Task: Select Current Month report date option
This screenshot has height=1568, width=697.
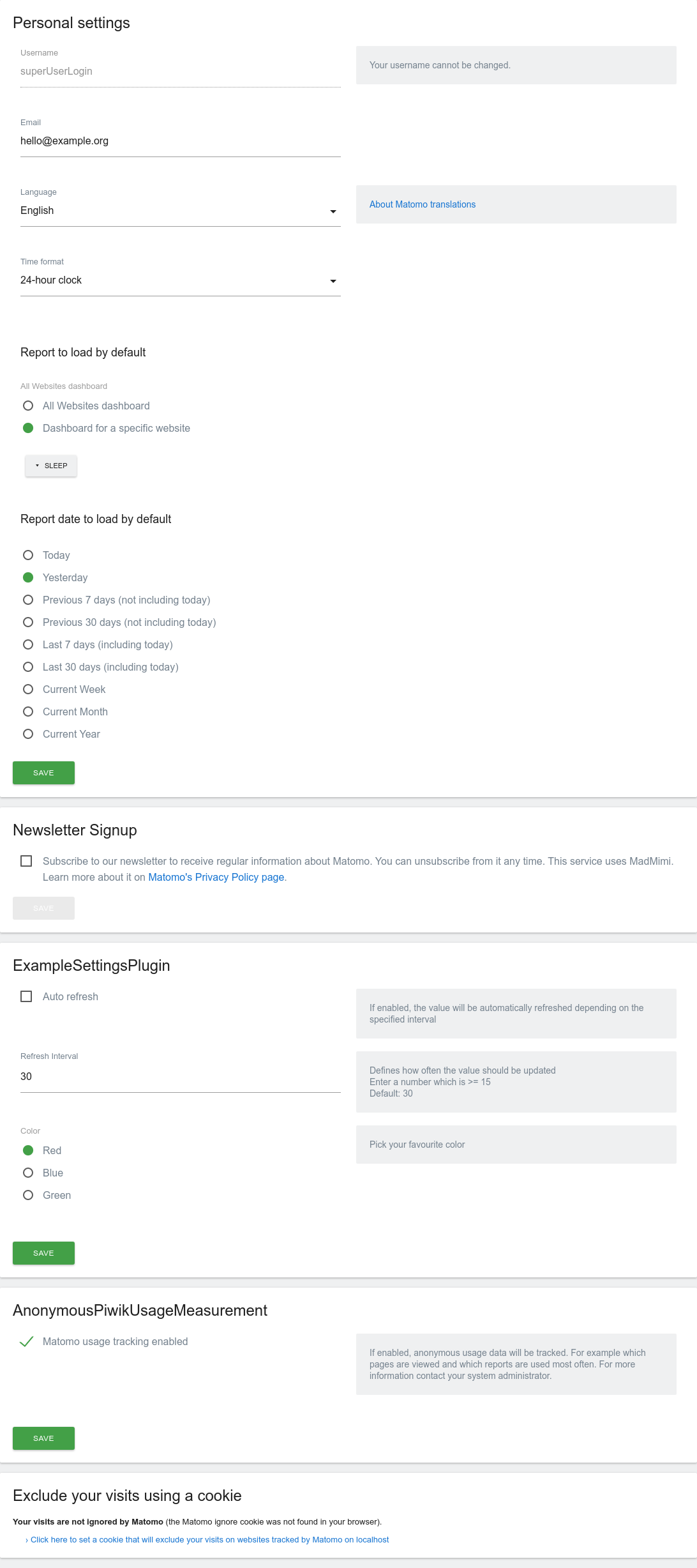Action: tap(28, 712)
